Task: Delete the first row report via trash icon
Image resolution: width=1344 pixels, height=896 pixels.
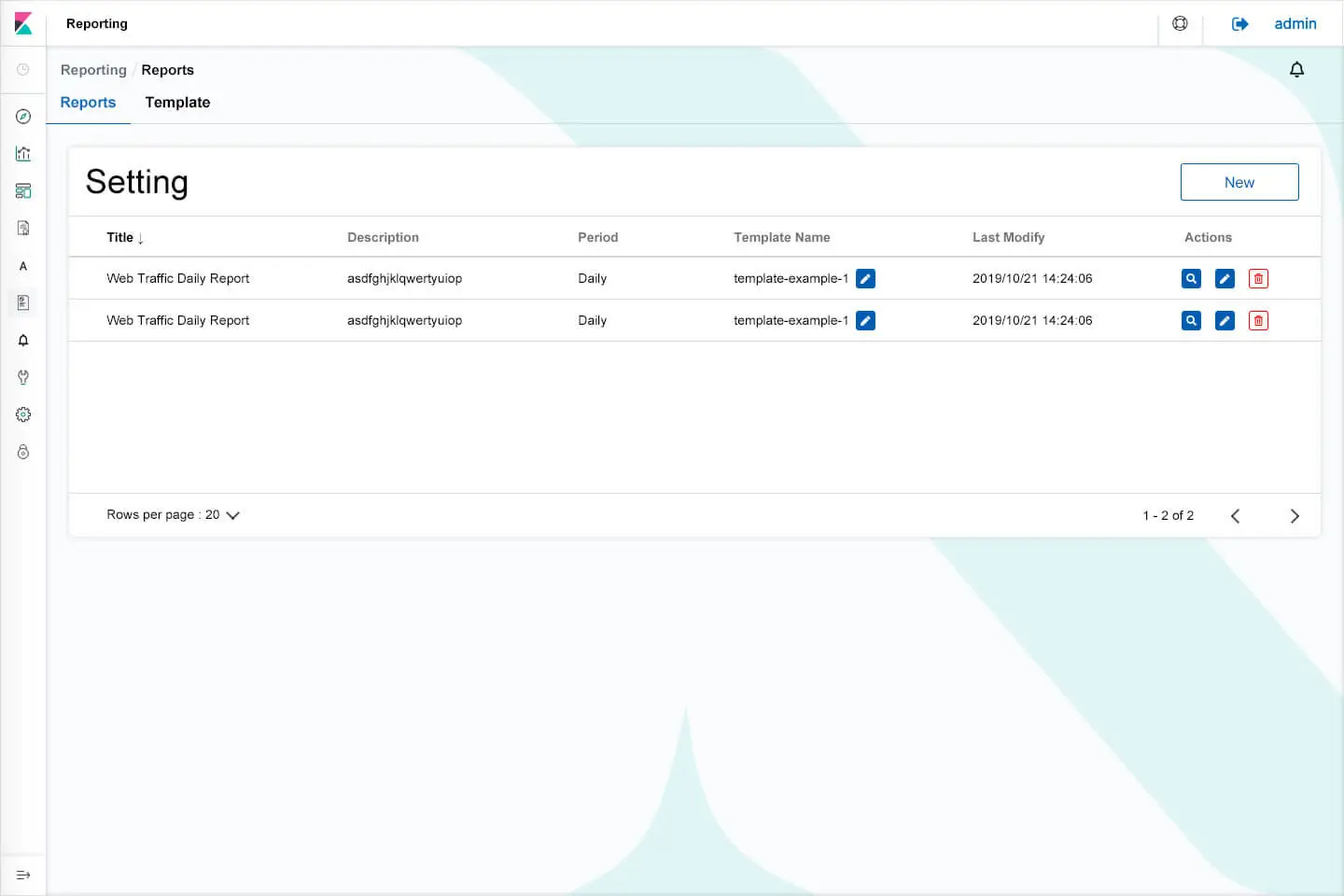Action: coord(1258,278)
